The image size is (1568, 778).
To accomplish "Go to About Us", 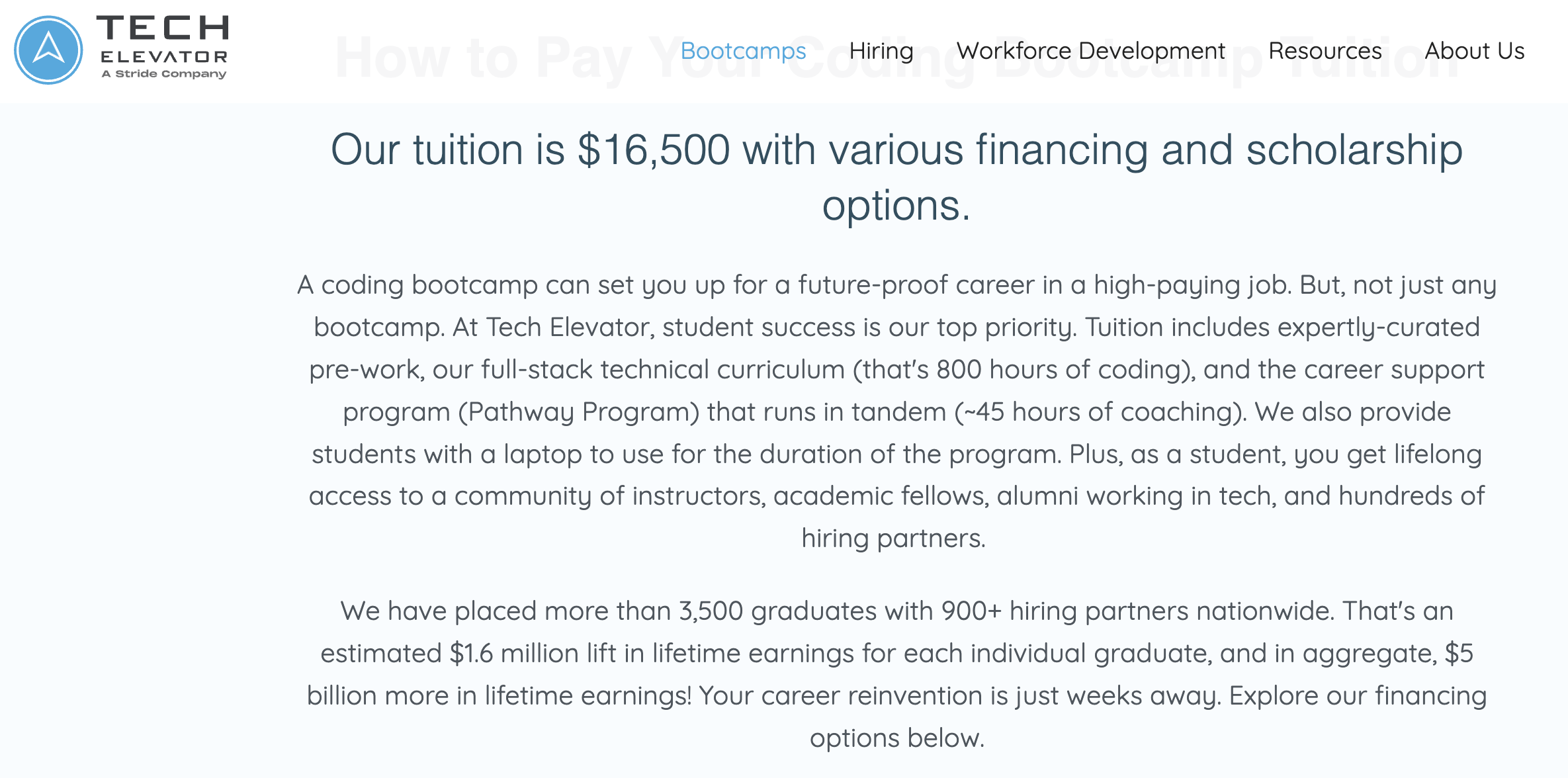I will tap(1475, 51).
